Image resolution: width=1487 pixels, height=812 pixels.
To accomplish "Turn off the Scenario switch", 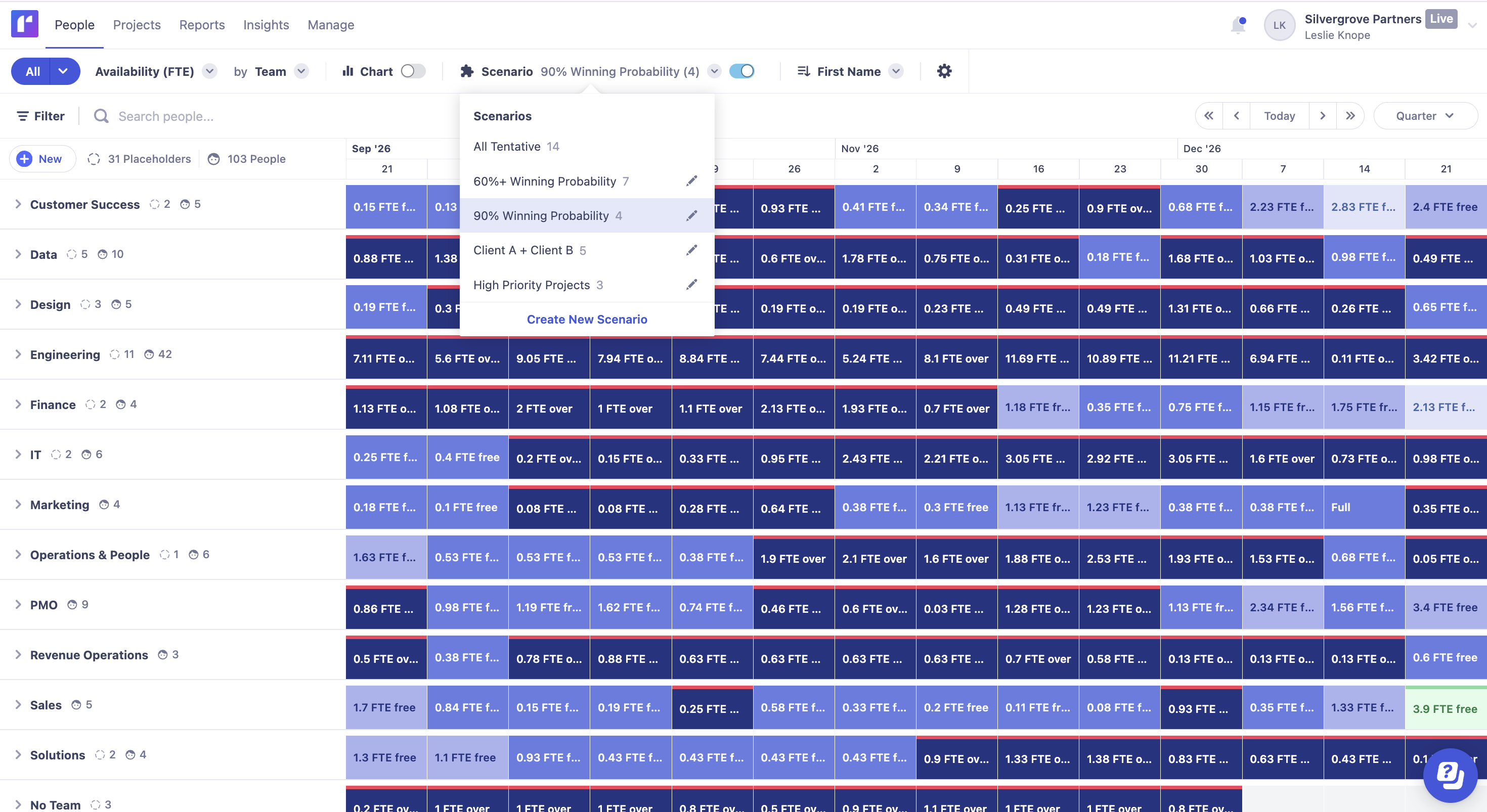I will (742, 72).
